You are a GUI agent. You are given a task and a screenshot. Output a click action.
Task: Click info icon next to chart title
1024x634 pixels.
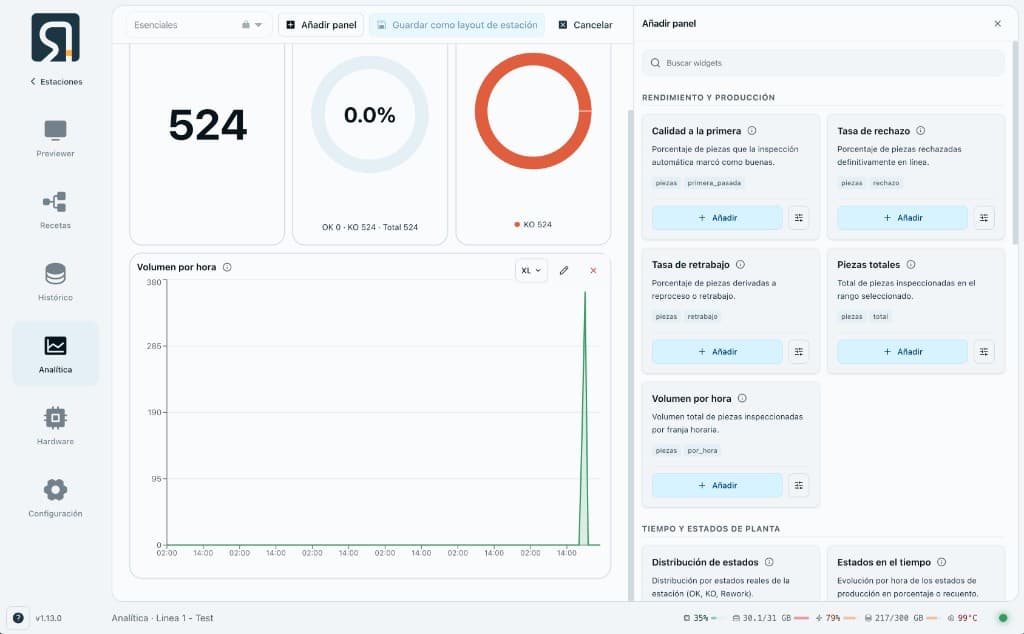click(x=227, y=267)
